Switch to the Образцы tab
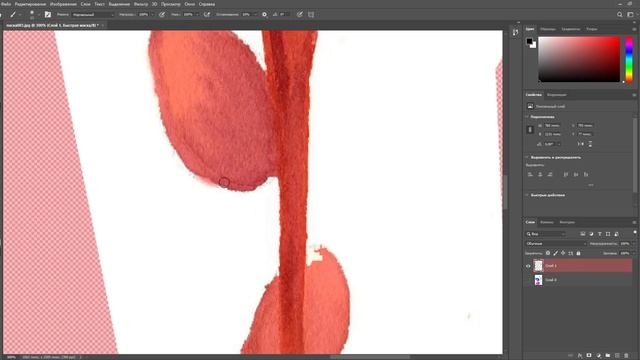The image size is (640, 360). (548, 29)
